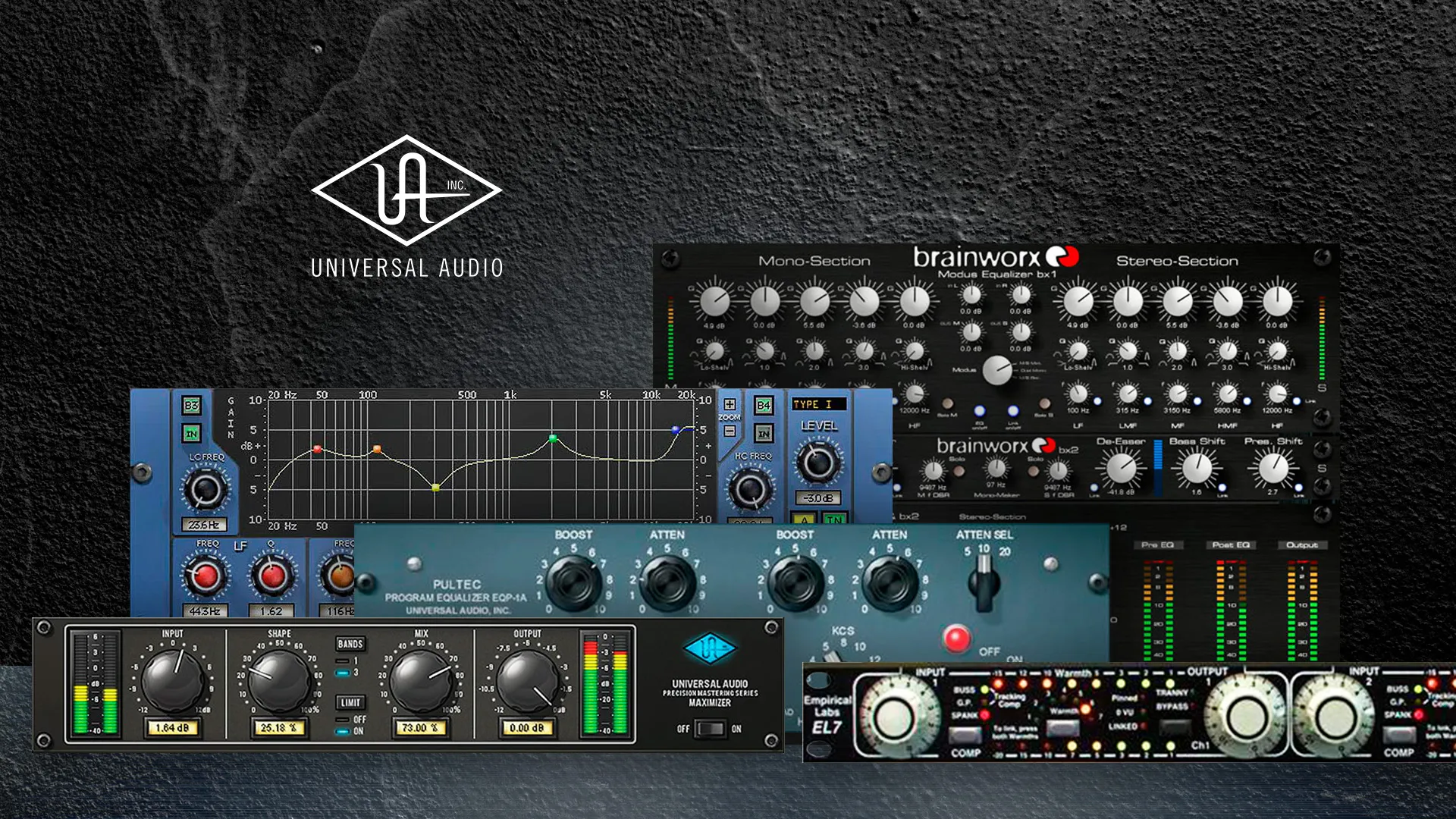Click the Maximizer INPUT knob
This screenshot has height=819, width=1456.
point(172,680)
